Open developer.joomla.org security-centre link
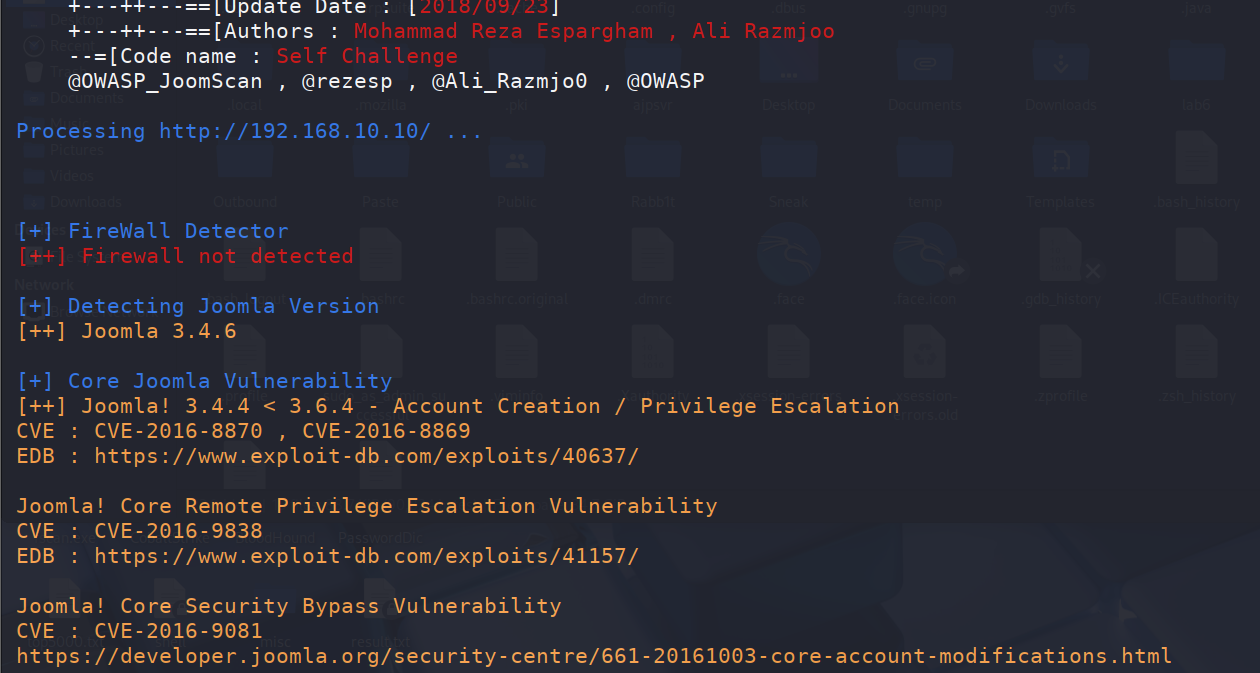 pos(594,656)
